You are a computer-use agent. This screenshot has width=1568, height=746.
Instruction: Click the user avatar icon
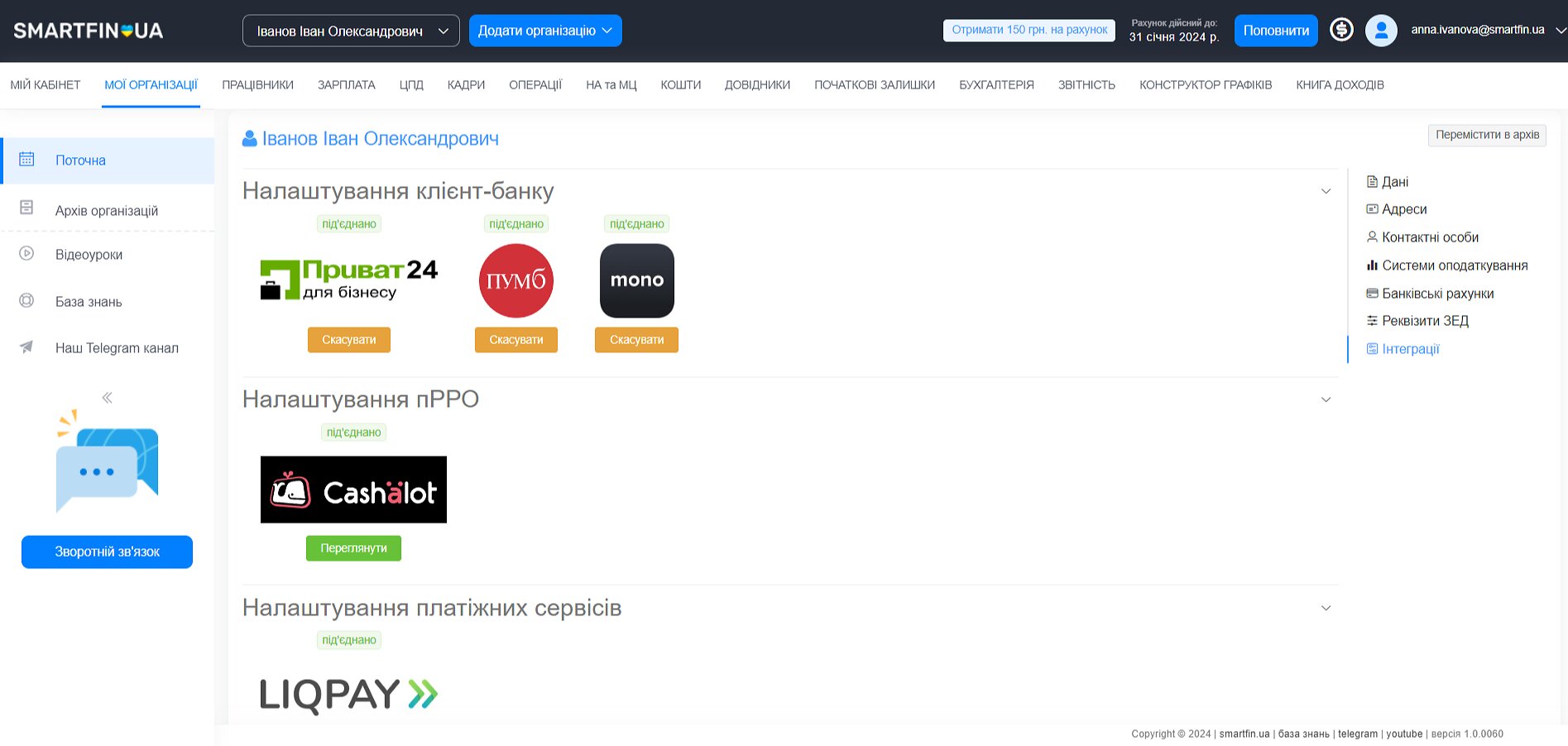coord(1381,31)
